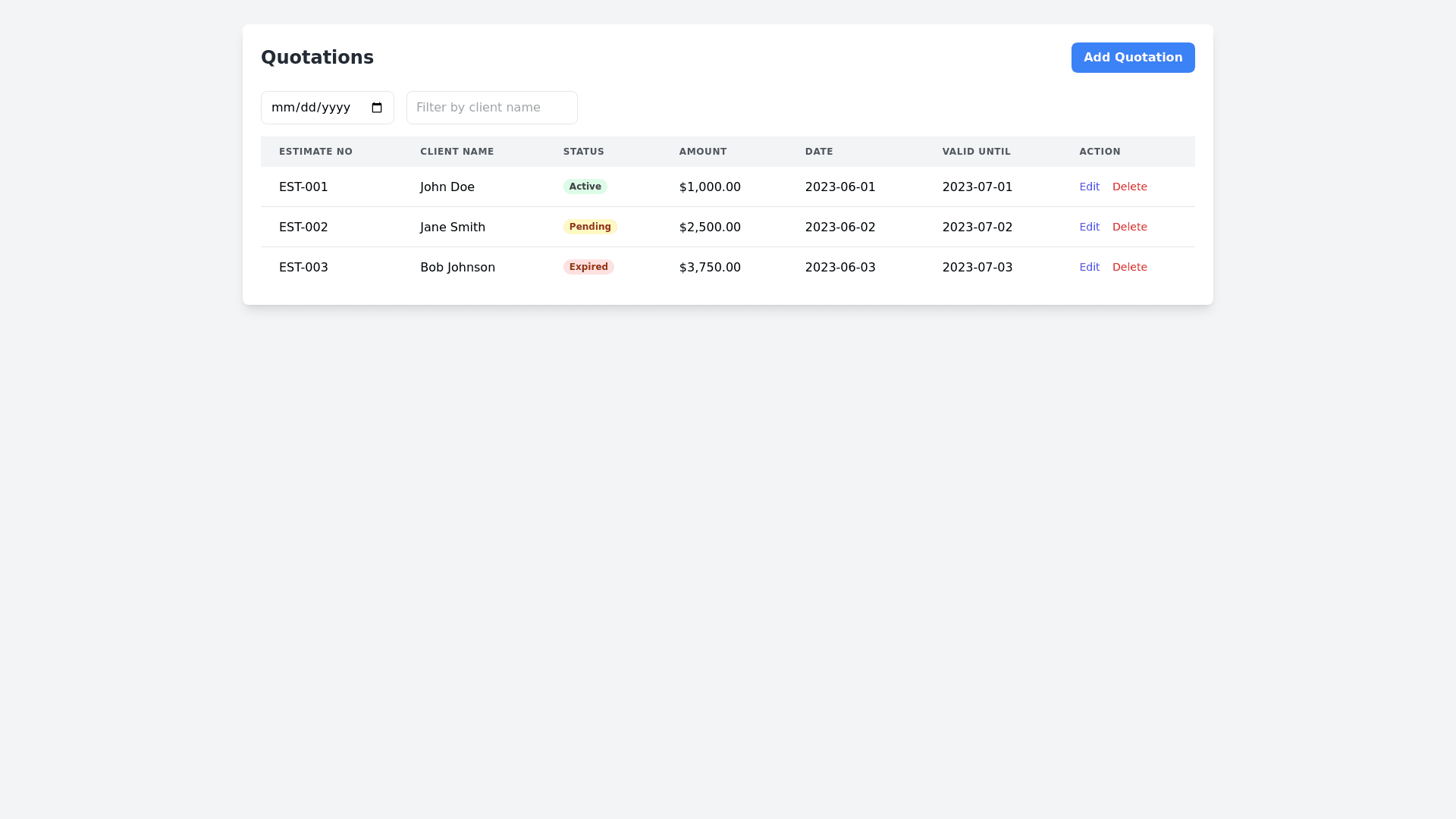This screenshot has width=1456, height=819.
Task: Edit quotation EST-003
Action: 1089,267
